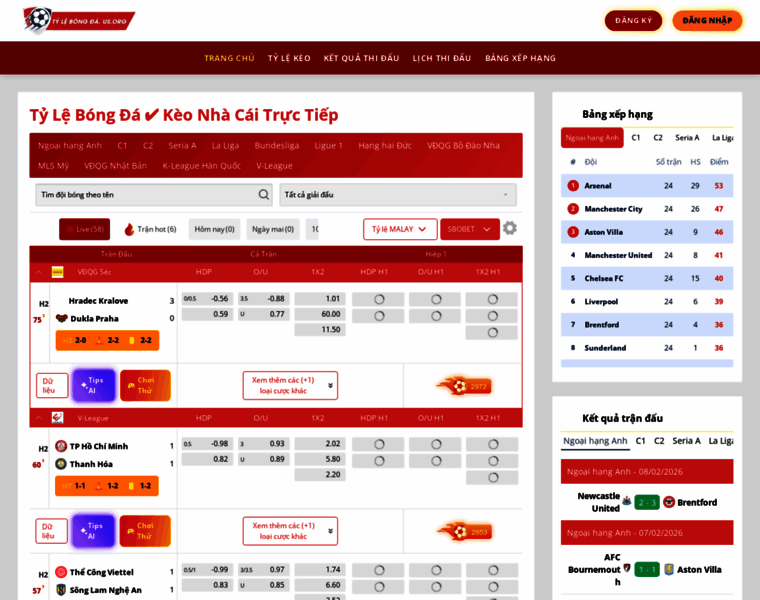Click the ĐĂNG KÝ button
760x600 pixels.
[633, 20]
